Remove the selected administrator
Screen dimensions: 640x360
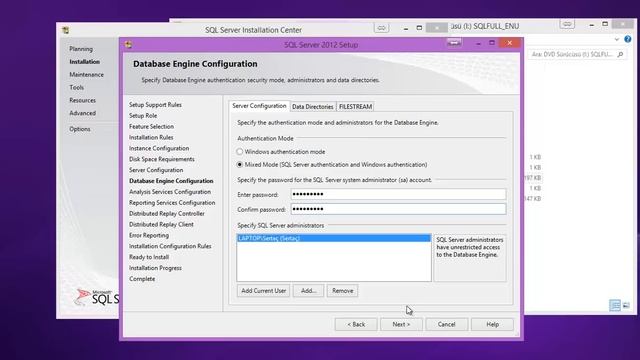point(342,291)
